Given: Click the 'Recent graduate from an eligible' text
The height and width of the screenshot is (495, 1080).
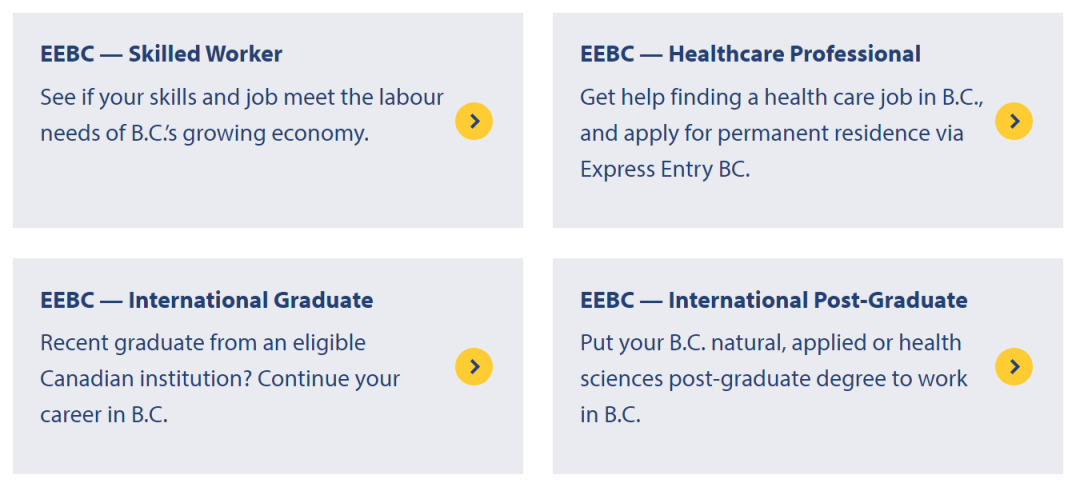Looking at the screenshot, I should tap(203, 343).
